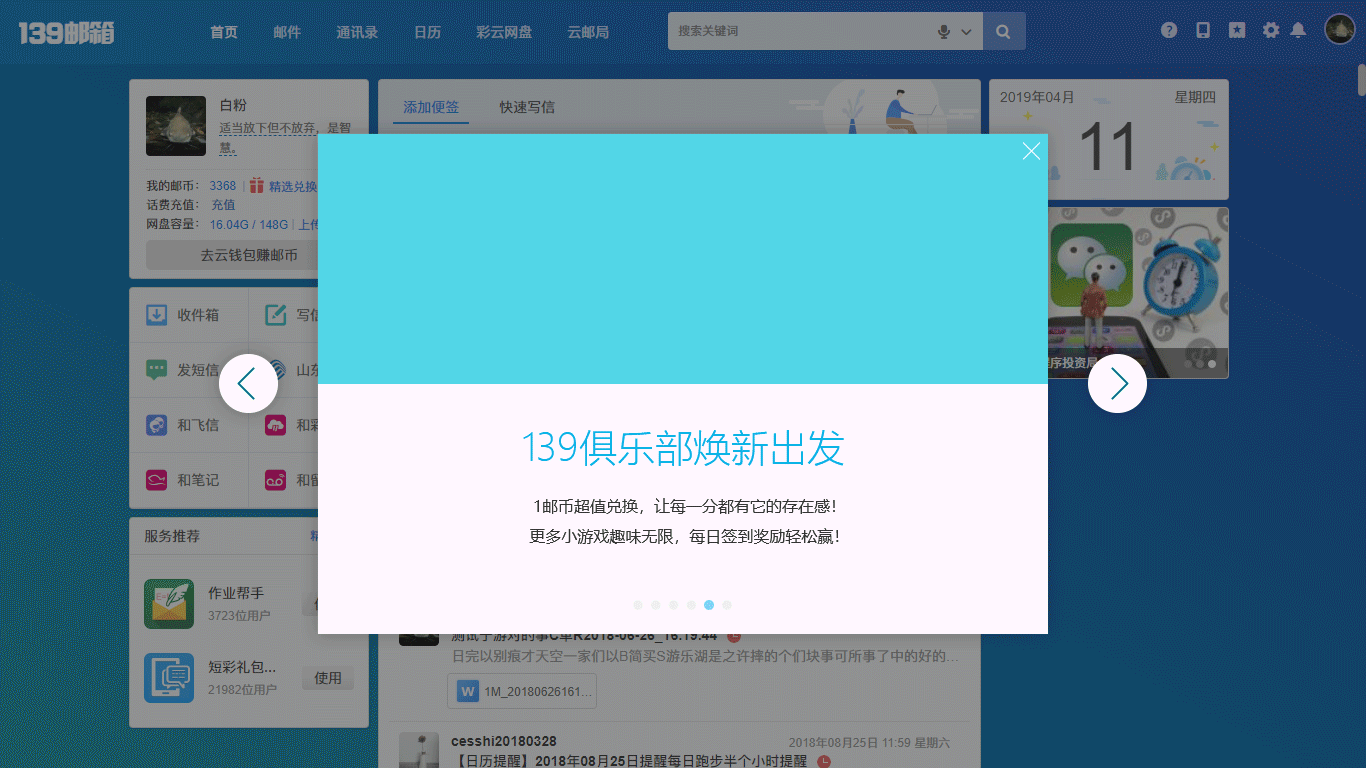
Task: Open the 通讯录 menu item
Action: point(357,31)
